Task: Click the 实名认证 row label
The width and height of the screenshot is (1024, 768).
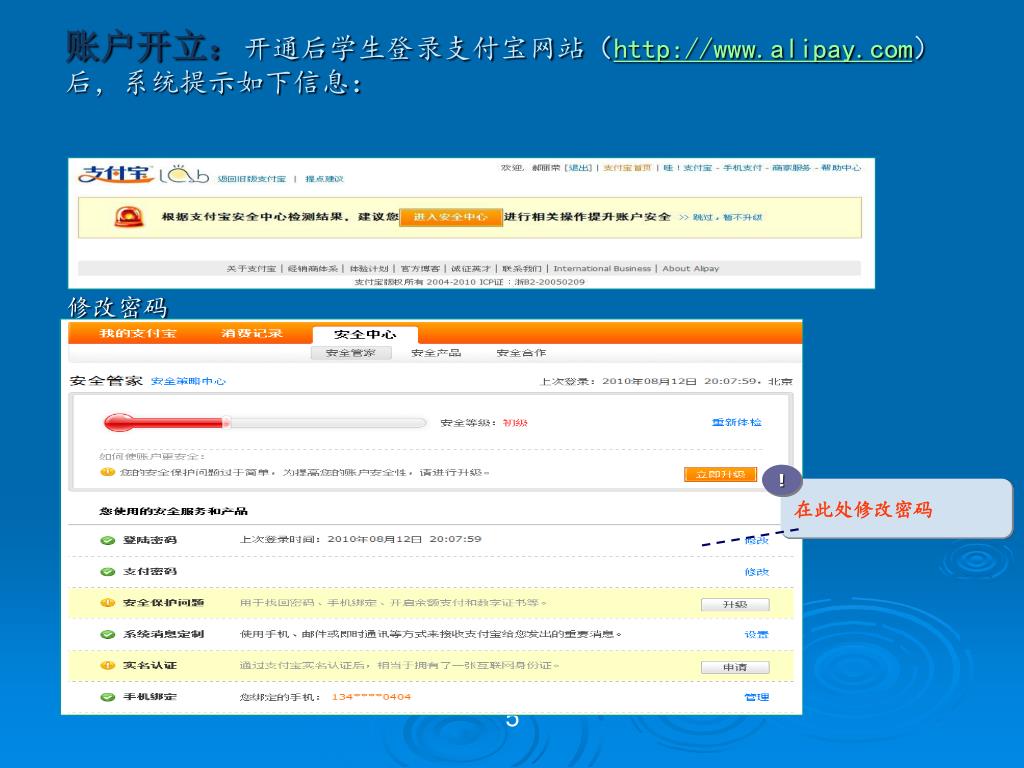Action: (150, 665)
